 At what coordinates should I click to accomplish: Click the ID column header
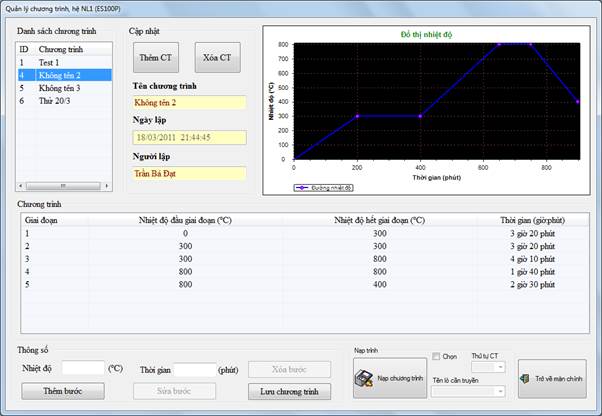[24, 49]
